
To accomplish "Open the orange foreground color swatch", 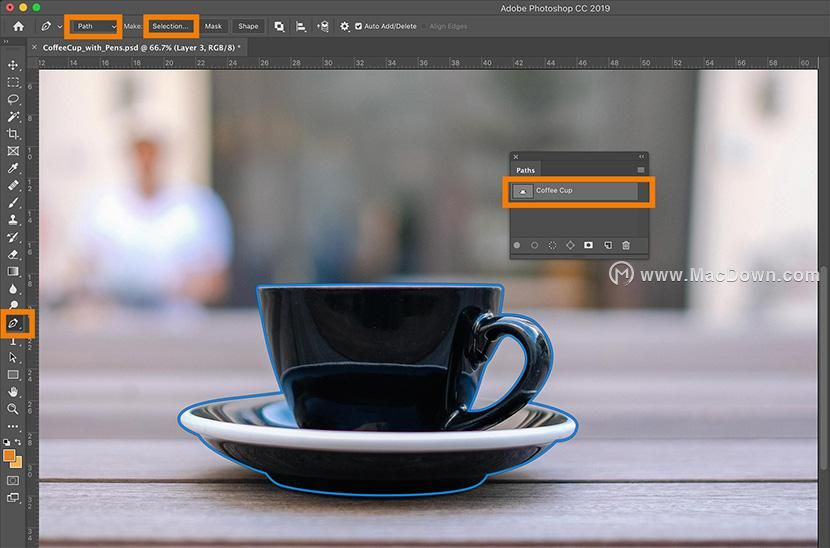I will click(x=10, y=455).
